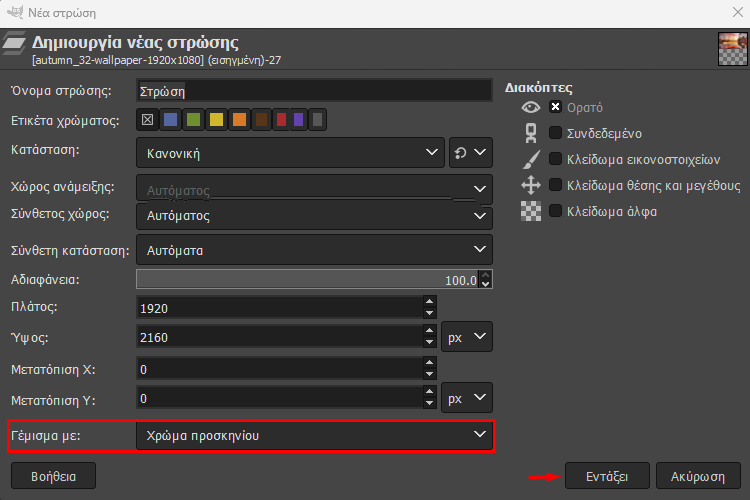Increase Πλάτος with the up arrow
The width and height of the screenshot is (750, 500).
[x=430, y=301]
